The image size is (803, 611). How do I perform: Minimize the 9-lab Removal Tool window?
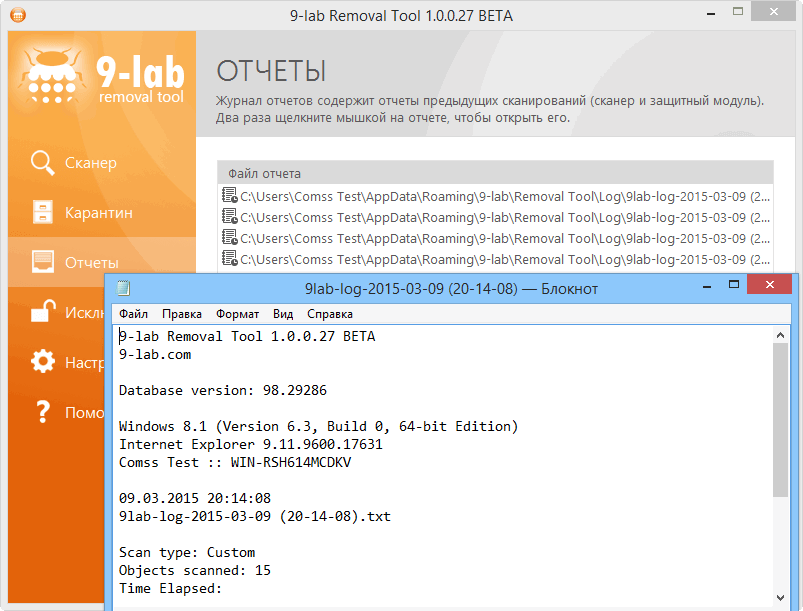click(711, 12)
